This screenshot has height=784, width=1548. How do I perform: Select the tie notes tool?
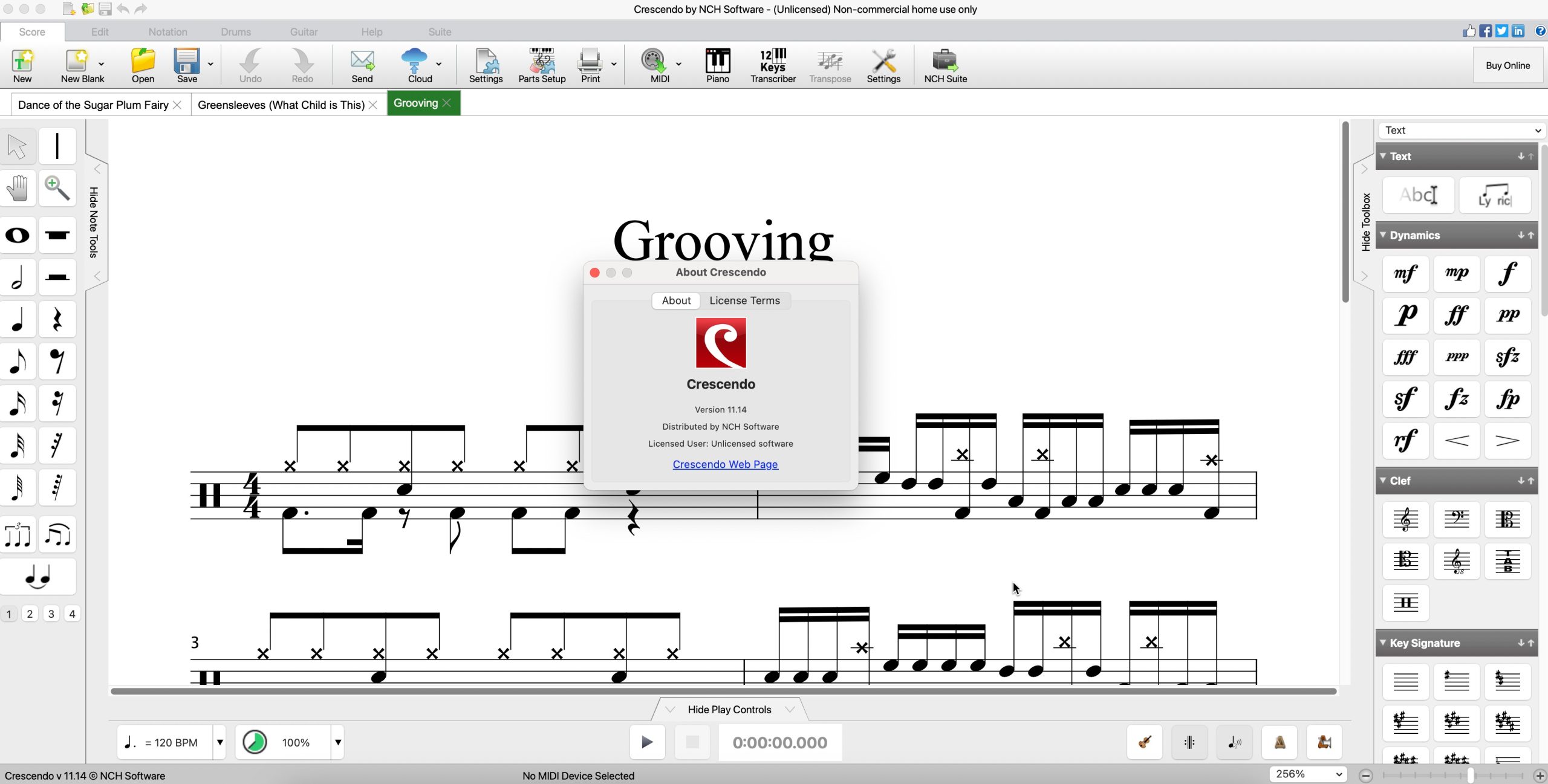point(38,577)
